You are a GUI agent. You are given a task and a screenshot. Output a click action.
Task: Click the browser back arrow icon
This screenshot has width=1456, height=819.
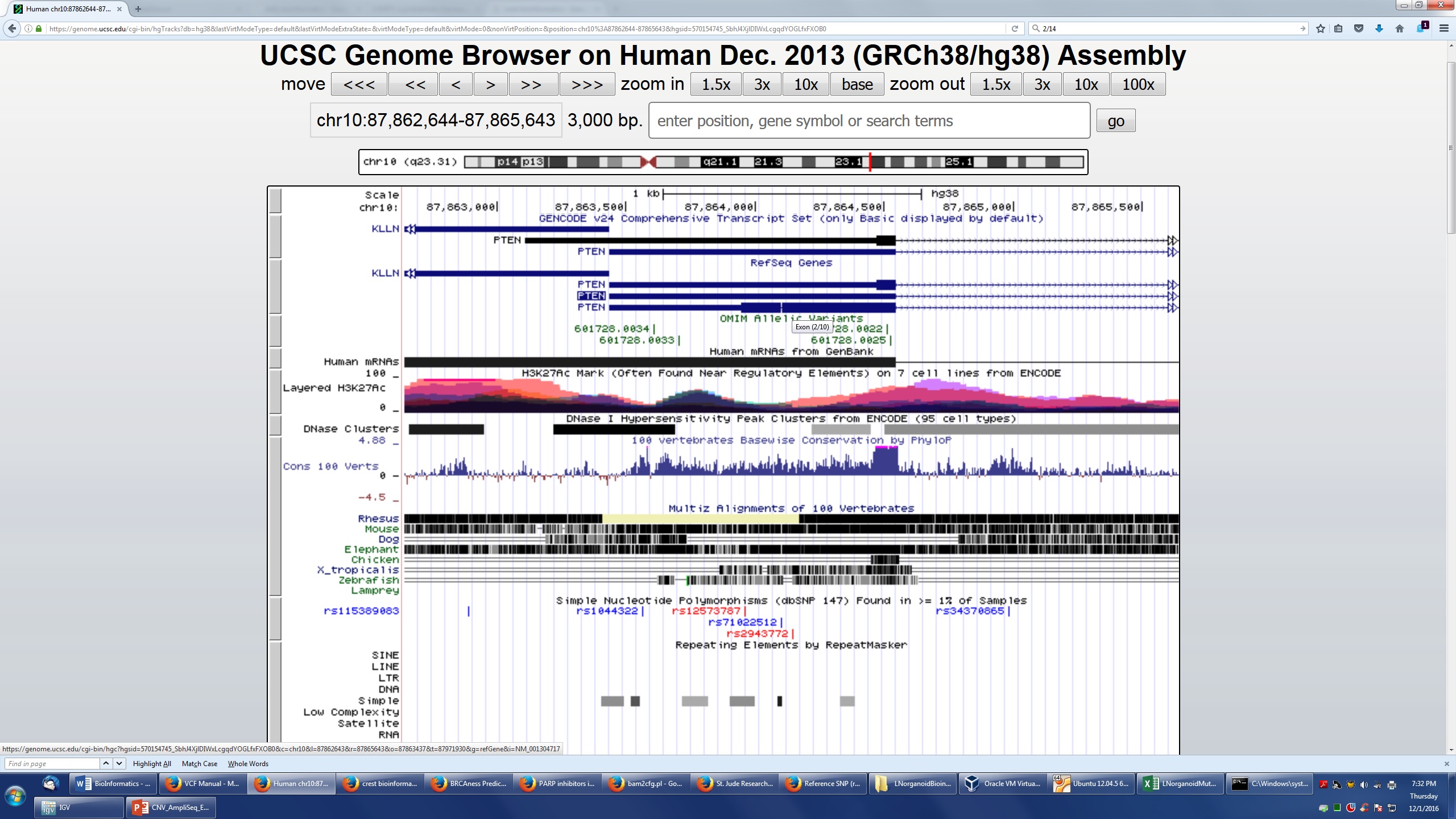pyautogui.click(x=12, y=28)
